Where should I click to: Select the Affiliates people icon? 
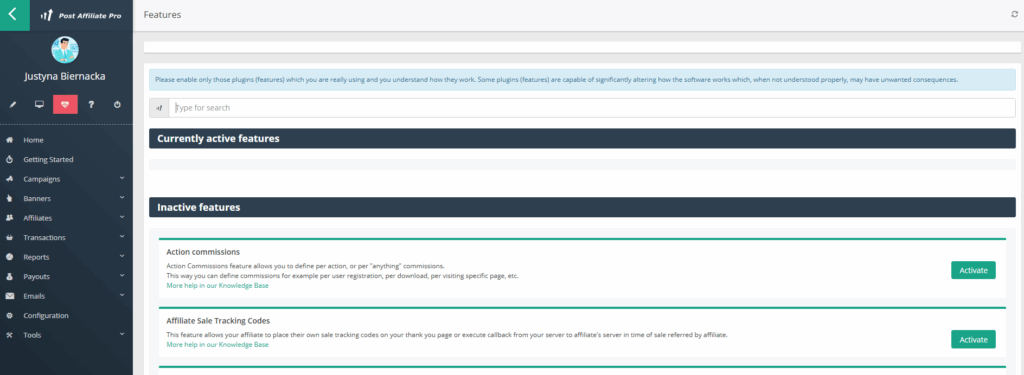(x=10, y=218)
